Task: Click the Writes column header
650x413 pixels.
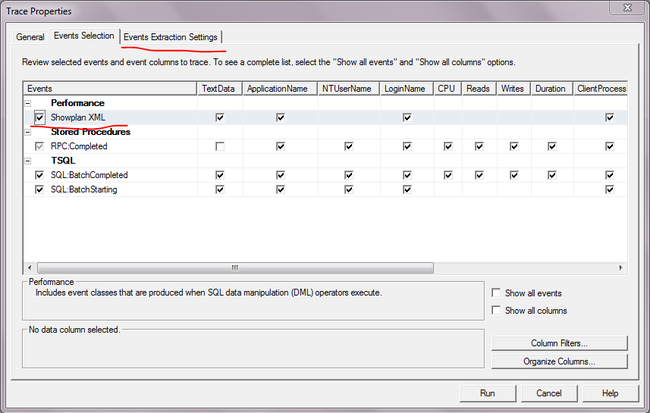Action: (514, 89)
